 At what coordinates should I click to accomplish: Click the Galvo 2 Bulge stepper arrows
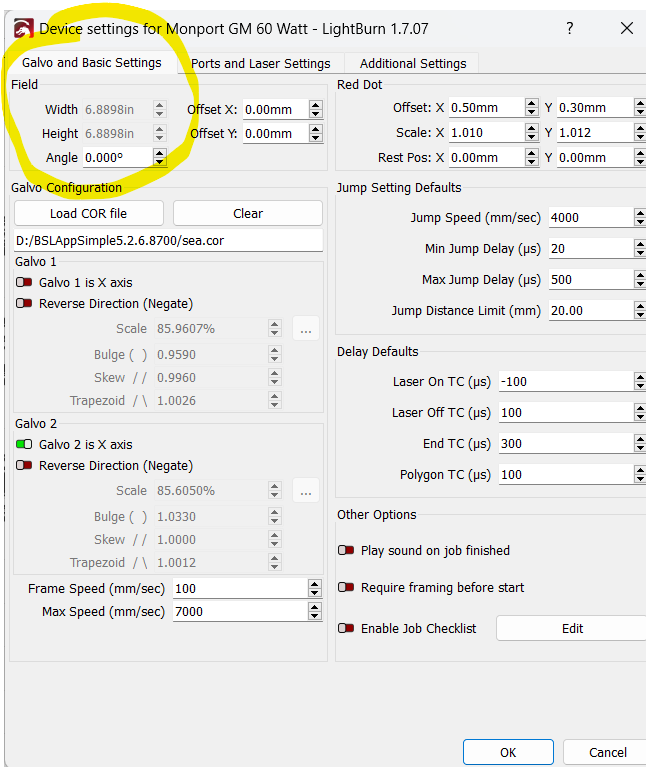[x=275, y=516]
